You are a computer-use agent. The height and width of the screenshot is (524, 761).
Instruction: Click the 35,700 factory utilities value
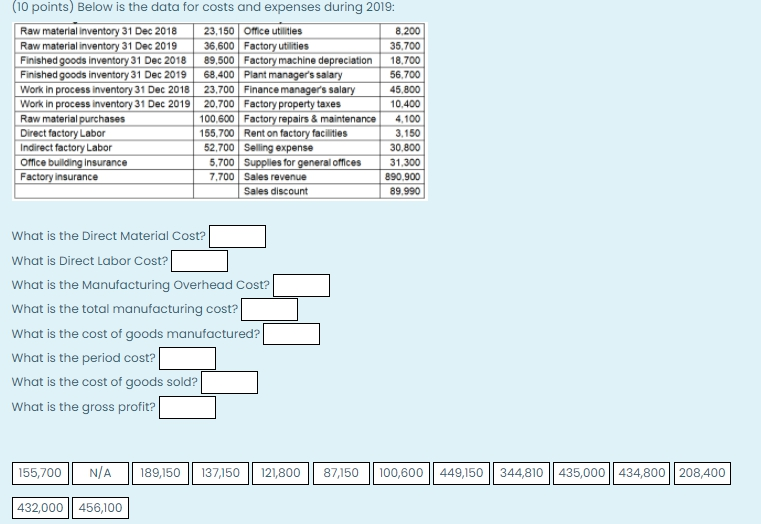(405, 46)
